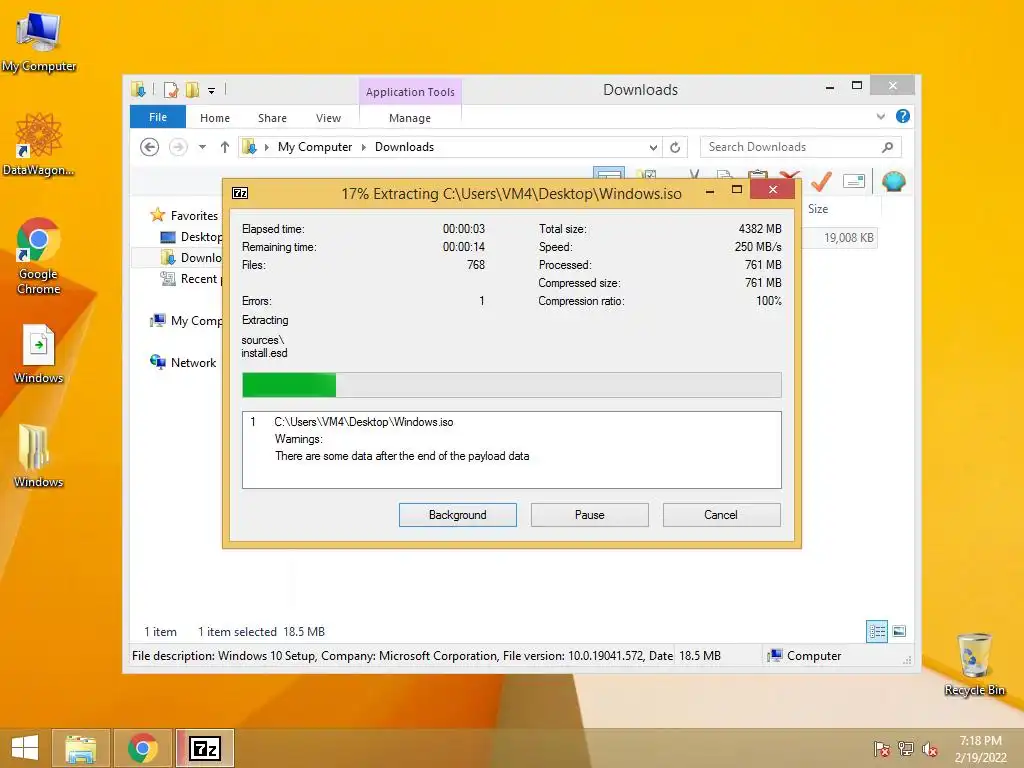Click the paste clipboard toolbar icon in Explorer
The width and height of the screenshot is (1024, 768).
[x=758, y=176]
